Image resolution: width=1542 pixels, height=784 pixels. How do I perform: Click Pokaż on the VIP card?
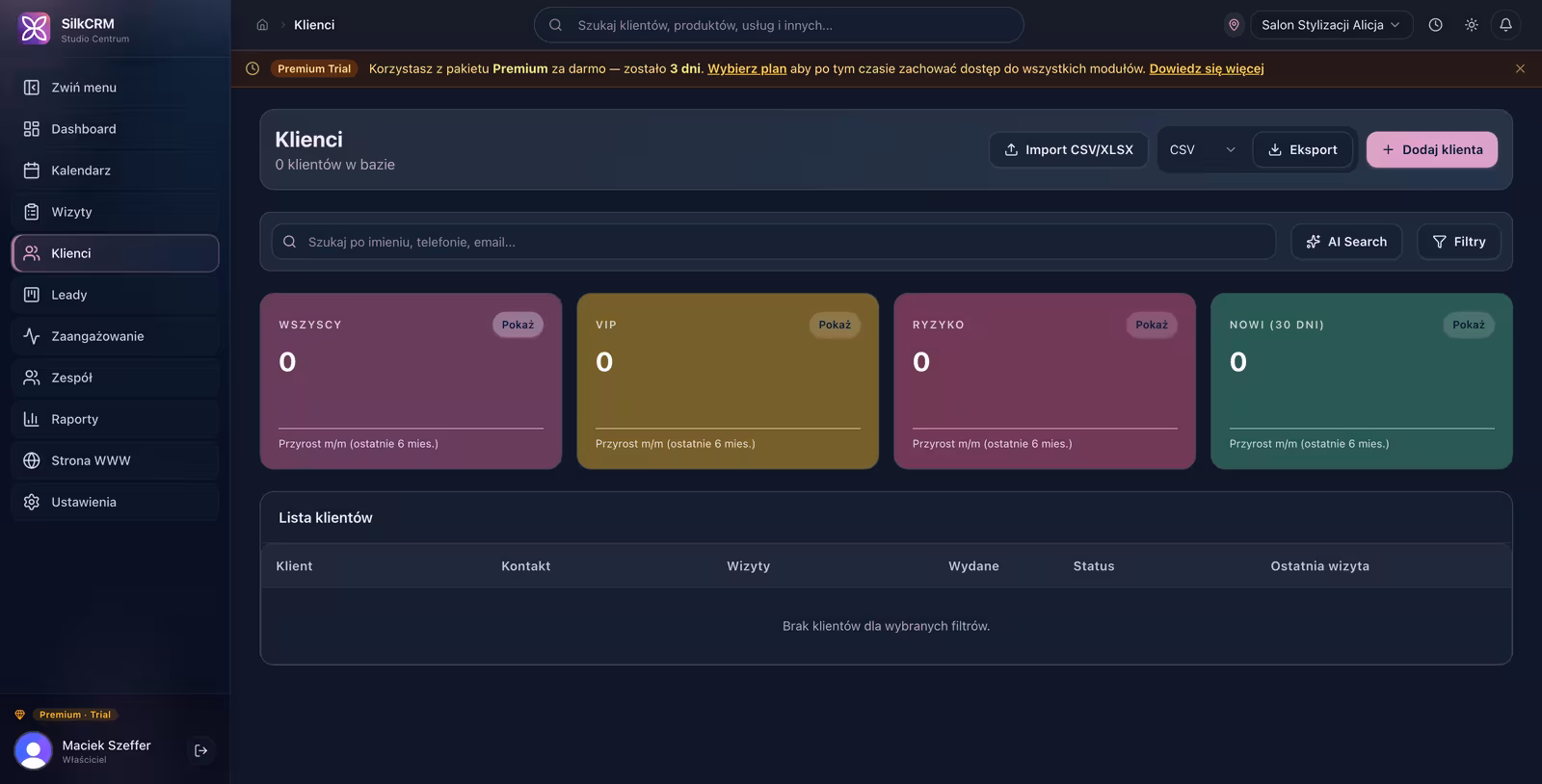tap(835, 325)
